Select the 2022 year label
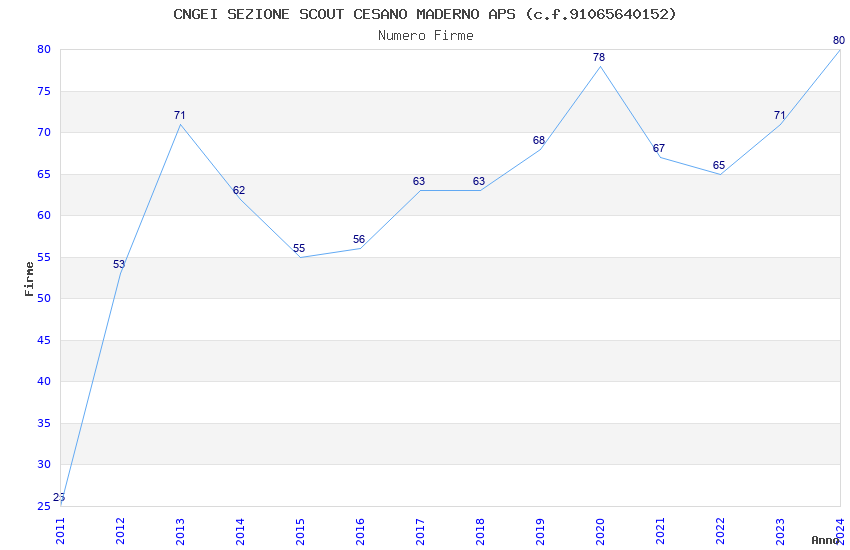This screenshot has height=550, width=850. click(x=720, y=531)
